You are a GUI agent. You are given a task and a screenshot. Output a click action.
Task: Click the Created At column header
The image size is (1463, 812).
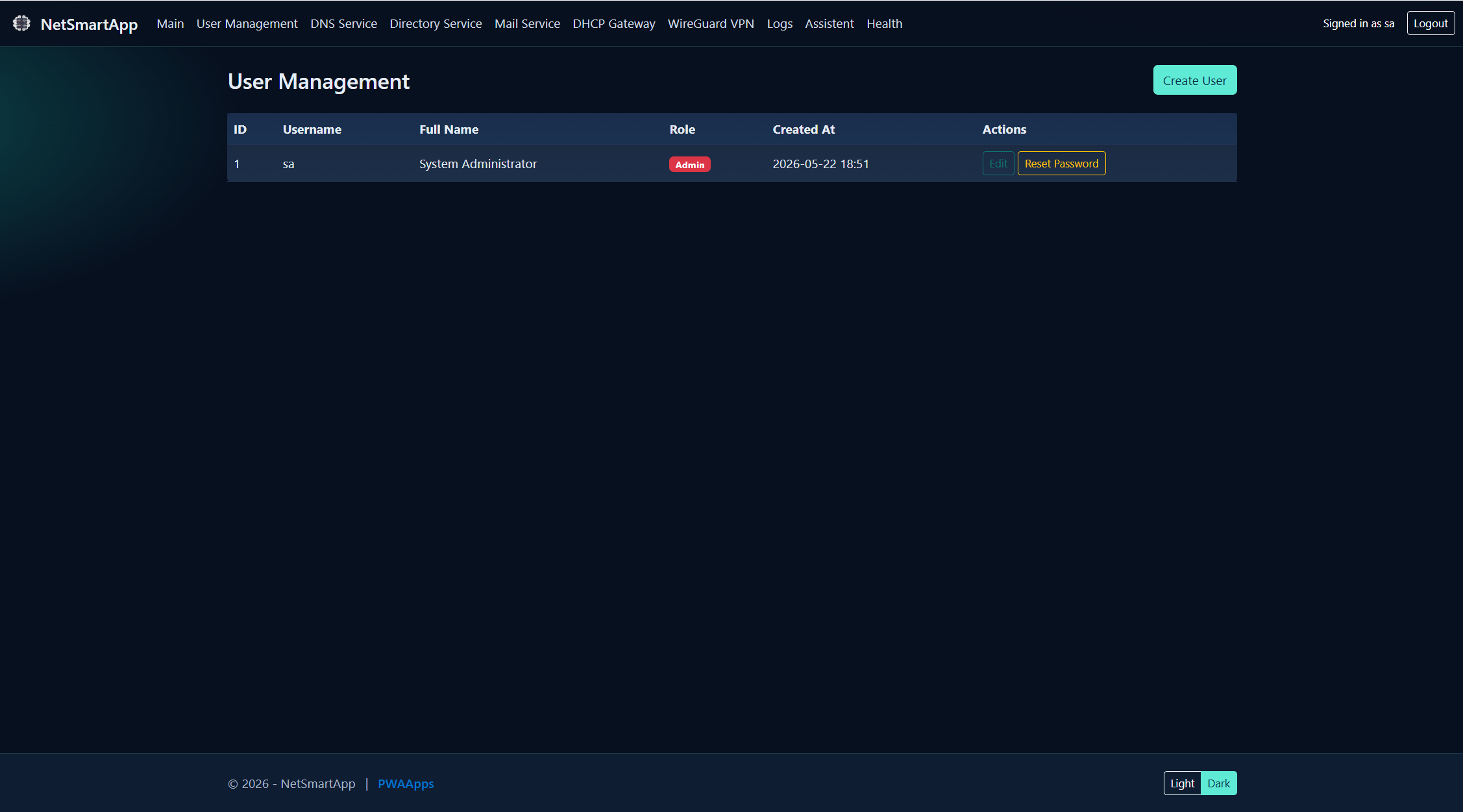[x=804, y=129]
